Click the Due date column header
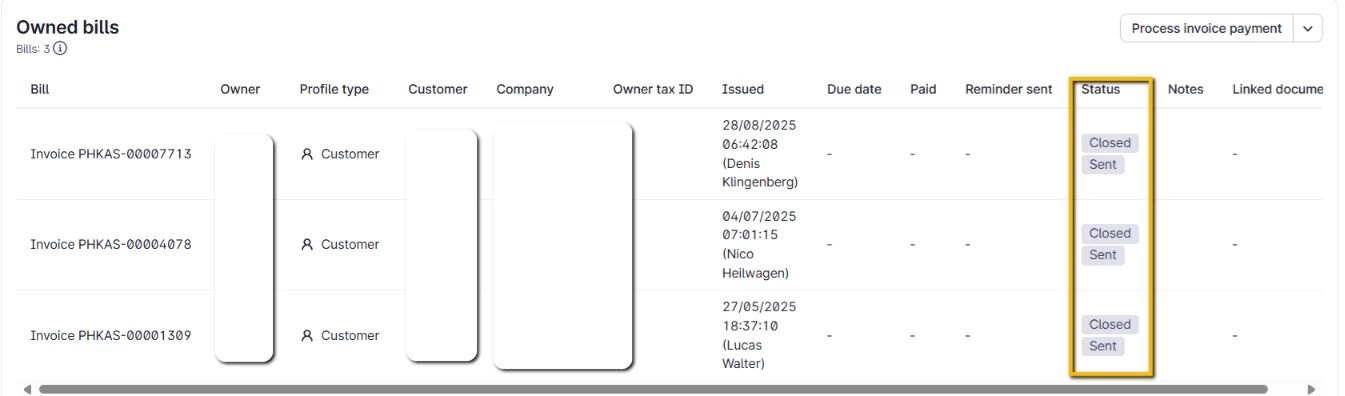 coord(854,90)
